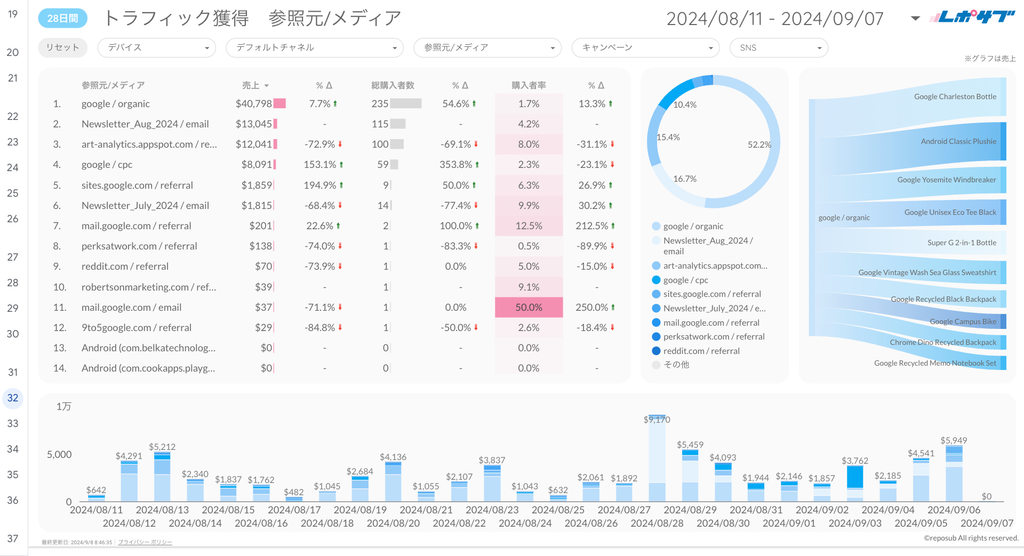Click the その他 legend dot

pos(656,365)
